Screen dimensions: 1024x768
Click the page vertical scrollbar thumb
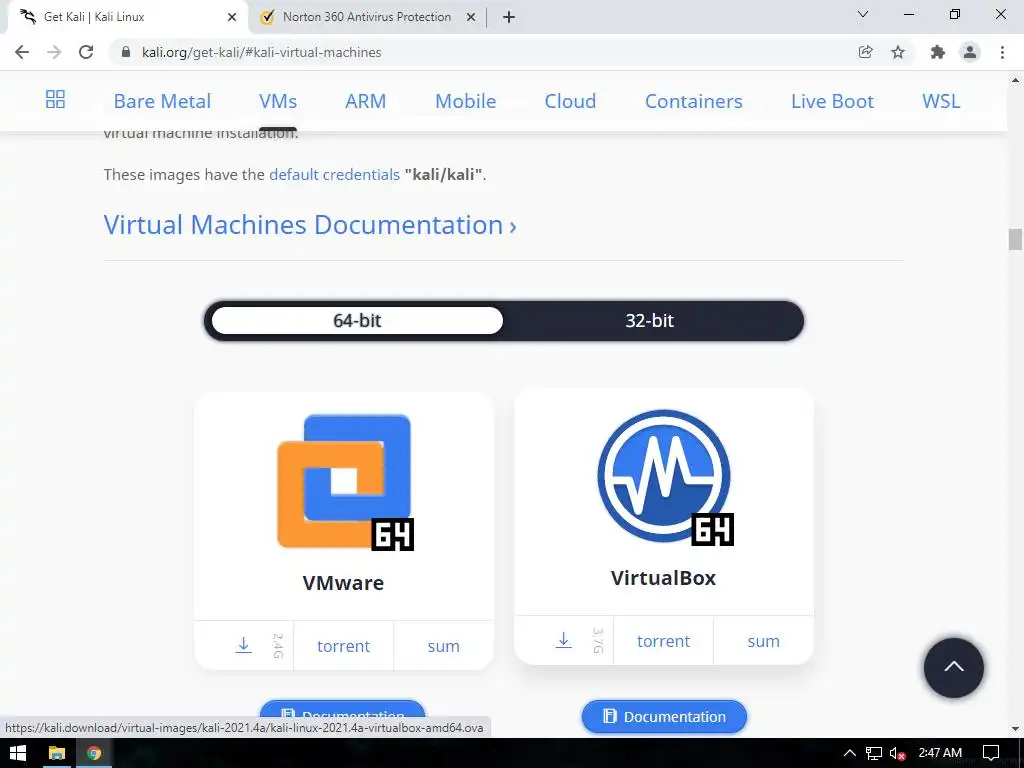click(x=1015, y=239)
